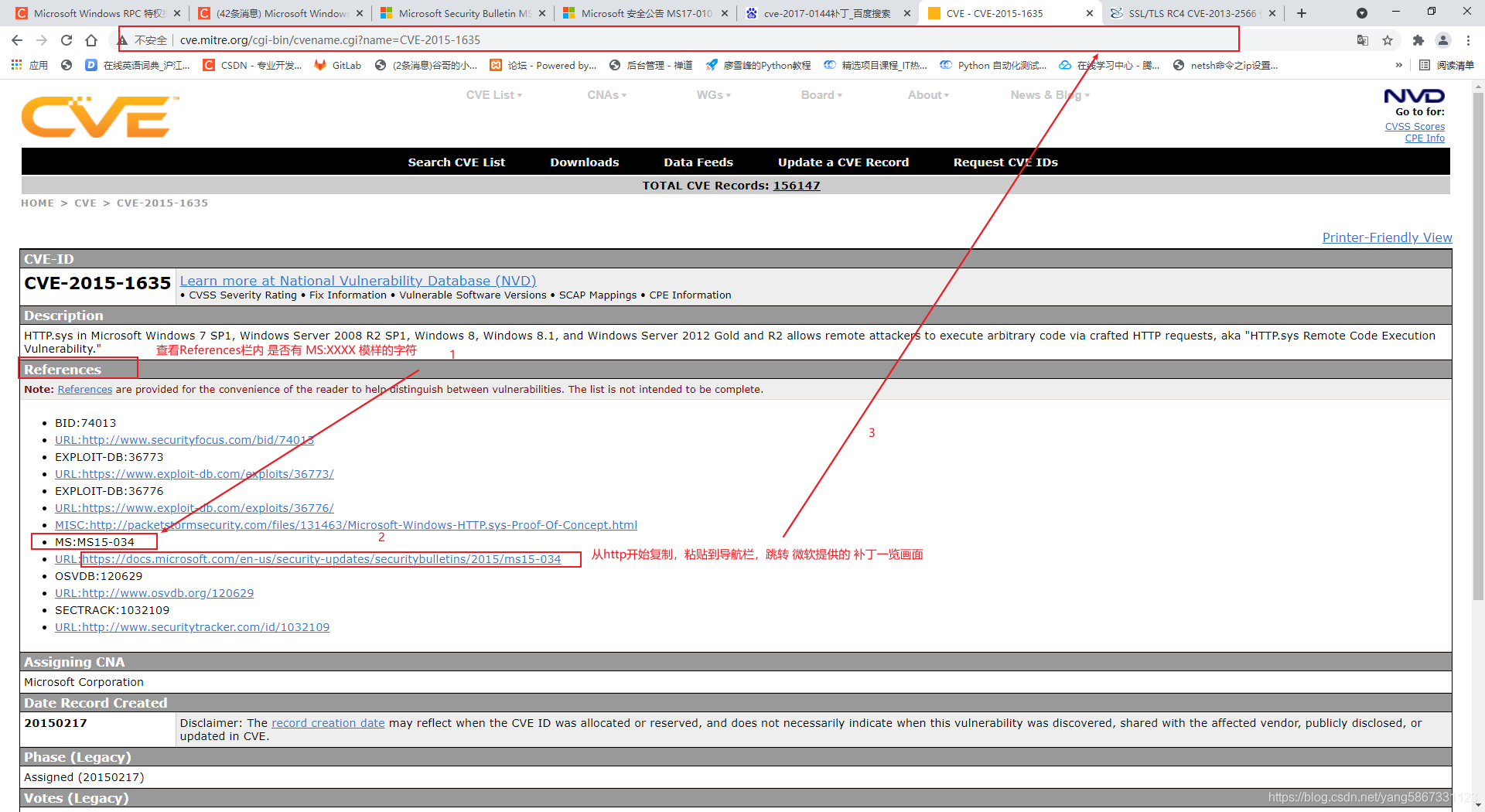Open Search CVE List menu item

[x=456, y=162]
